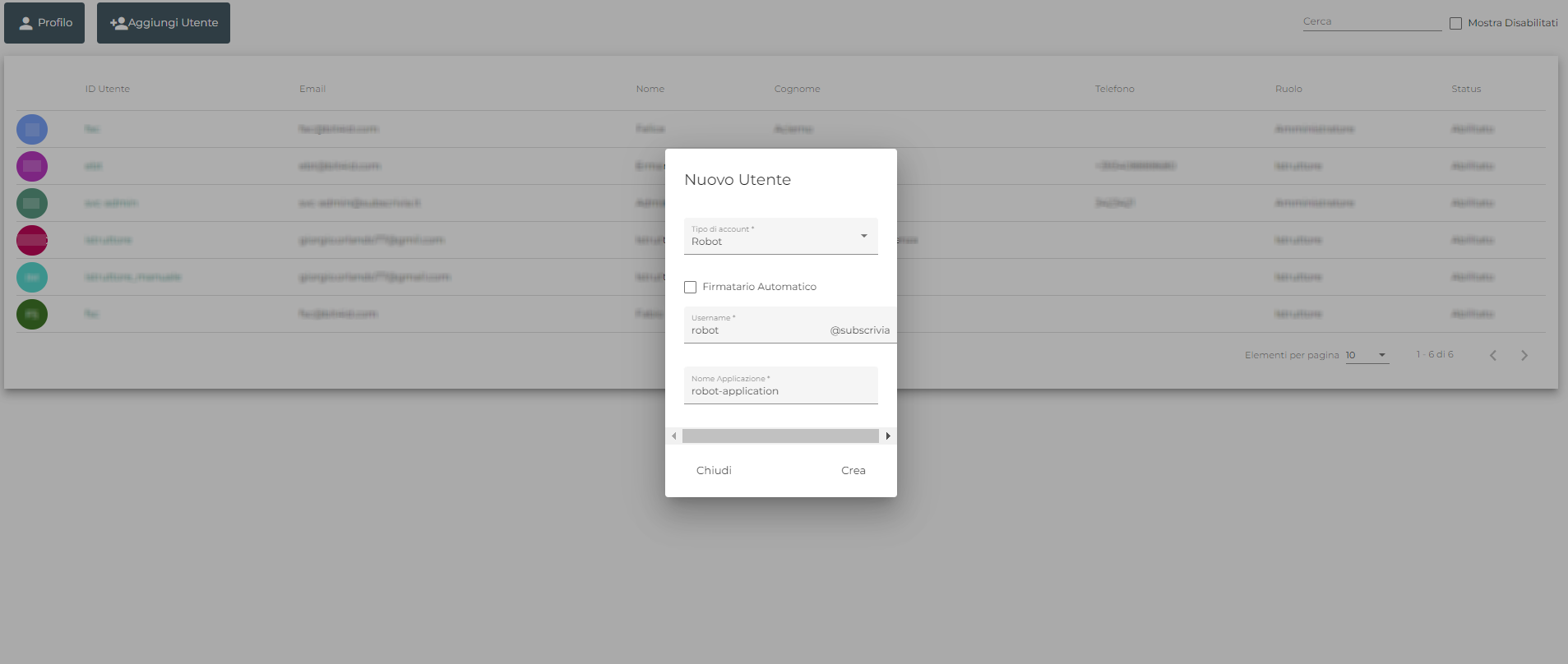Enable the Firmatario Automatico checkbox
This screenshot has width=1568, height=664.
pyautogui.click(x=691, y=287)
